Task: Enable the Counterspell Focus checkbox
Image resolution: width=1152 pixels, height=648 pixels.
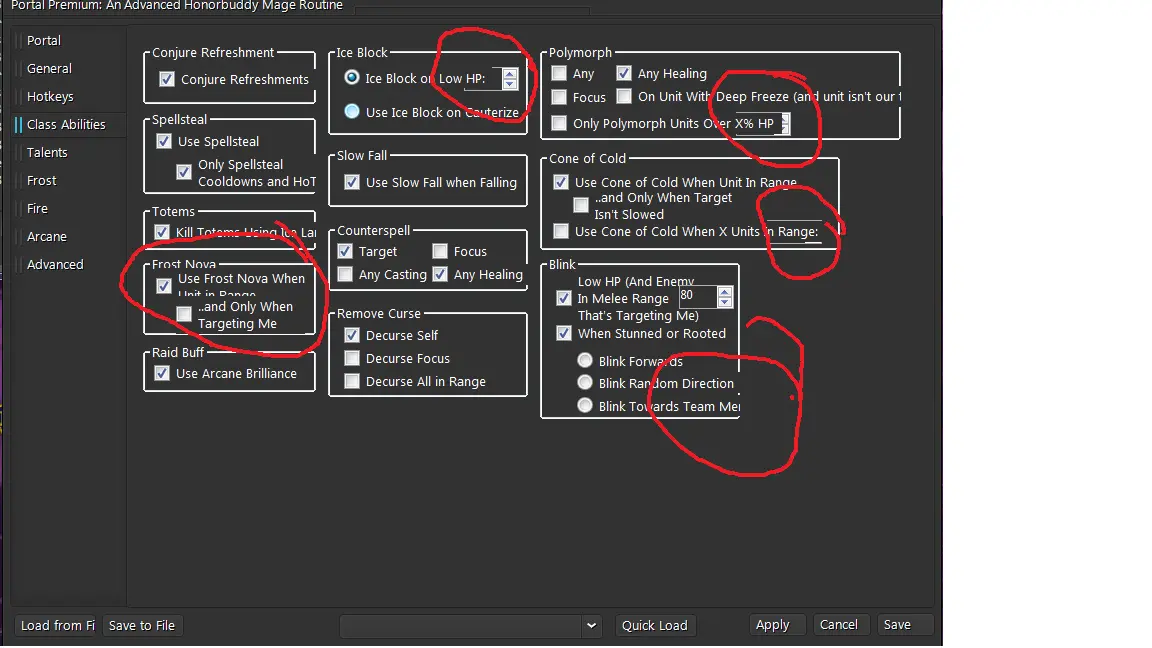Action: 440,251
